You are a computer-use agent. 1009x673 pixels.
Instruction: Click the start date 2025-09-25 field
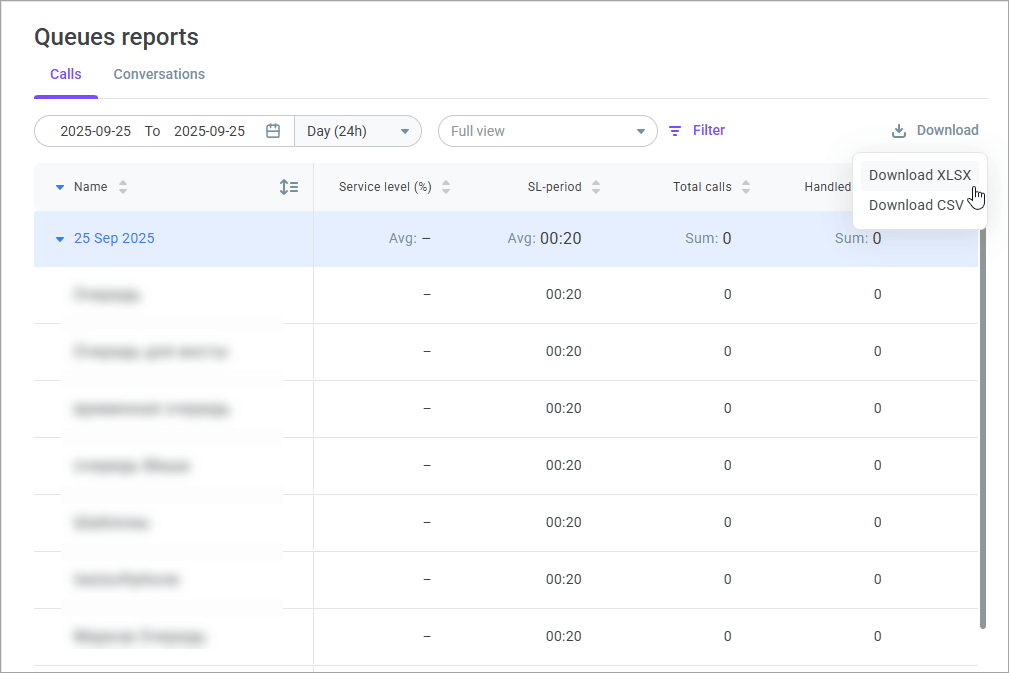tap(95, 131)
